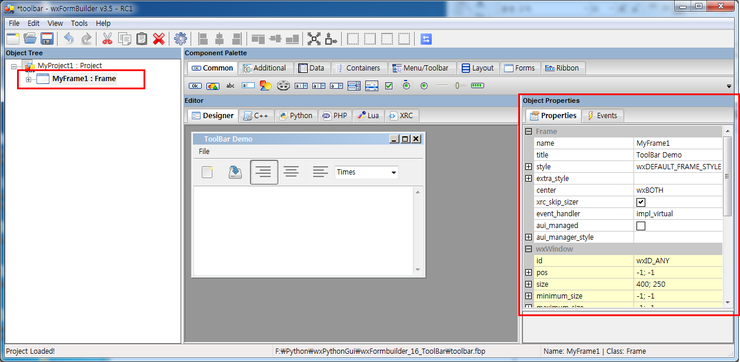740x362 pixels.
Task: Apply align bottom from main toolbar
Action: (x=292, y=39)
